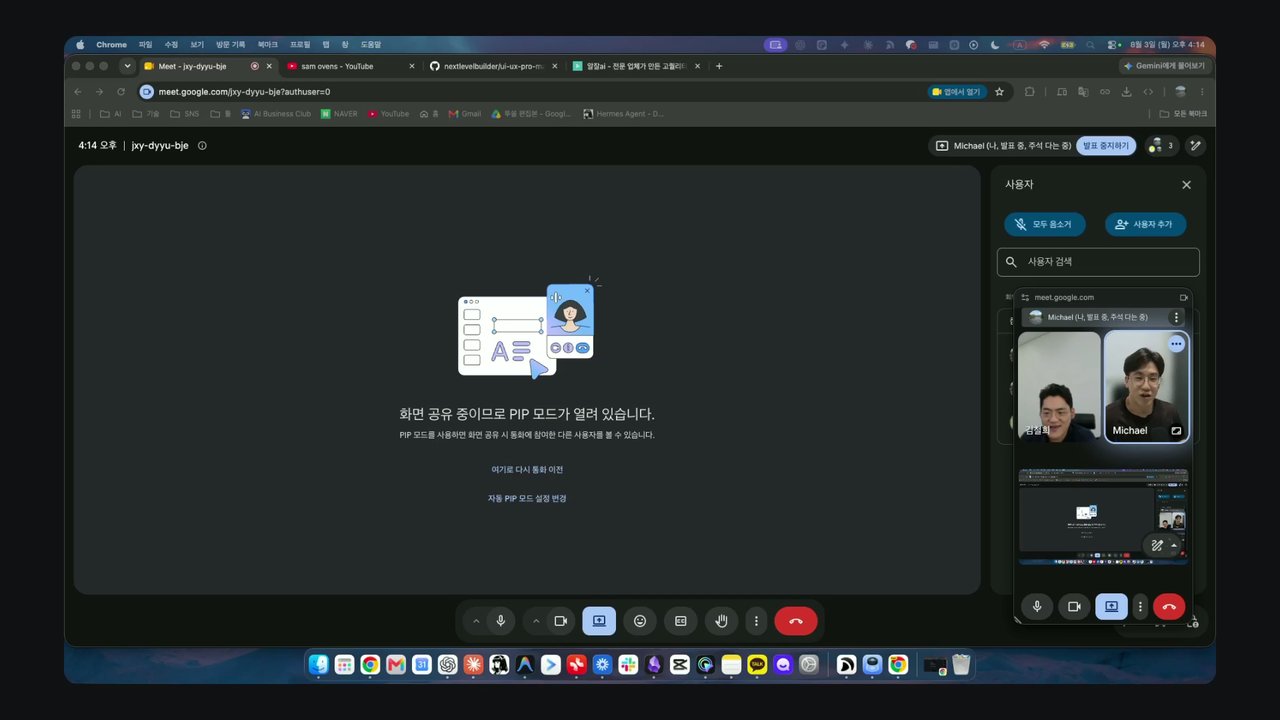Open Slack from the Dock
This screenshot has width=1280, height=720.
[x=628, y=664]
